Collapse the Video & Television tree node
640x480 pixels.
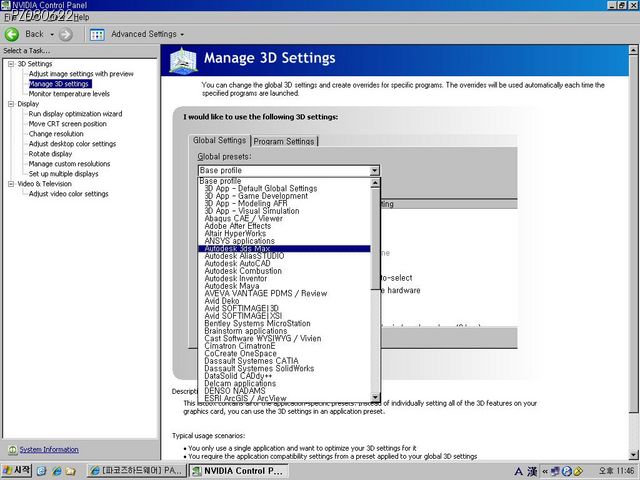[11, 184]
